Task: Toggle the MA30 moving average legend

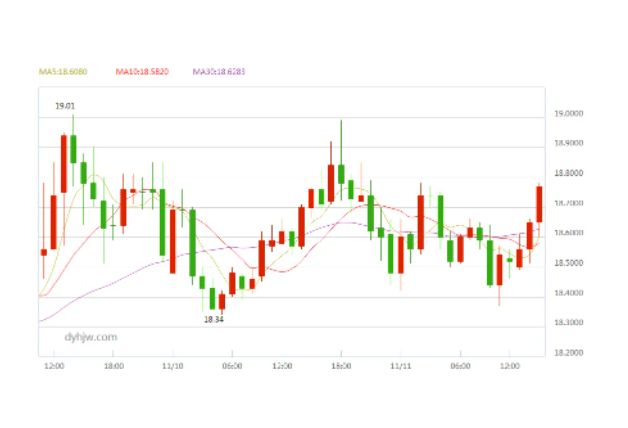Action: 219,72
